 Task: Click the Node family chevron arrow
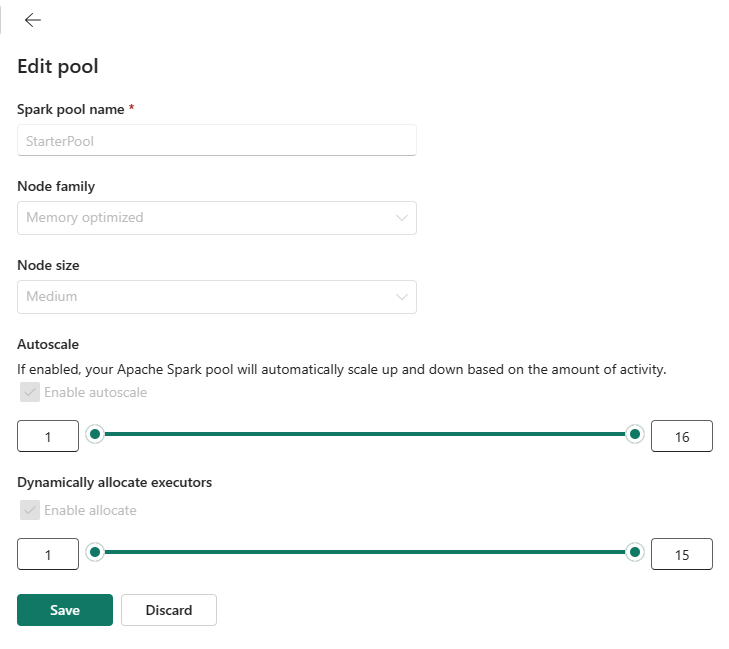pyautogui.click(x=402, y=218)
